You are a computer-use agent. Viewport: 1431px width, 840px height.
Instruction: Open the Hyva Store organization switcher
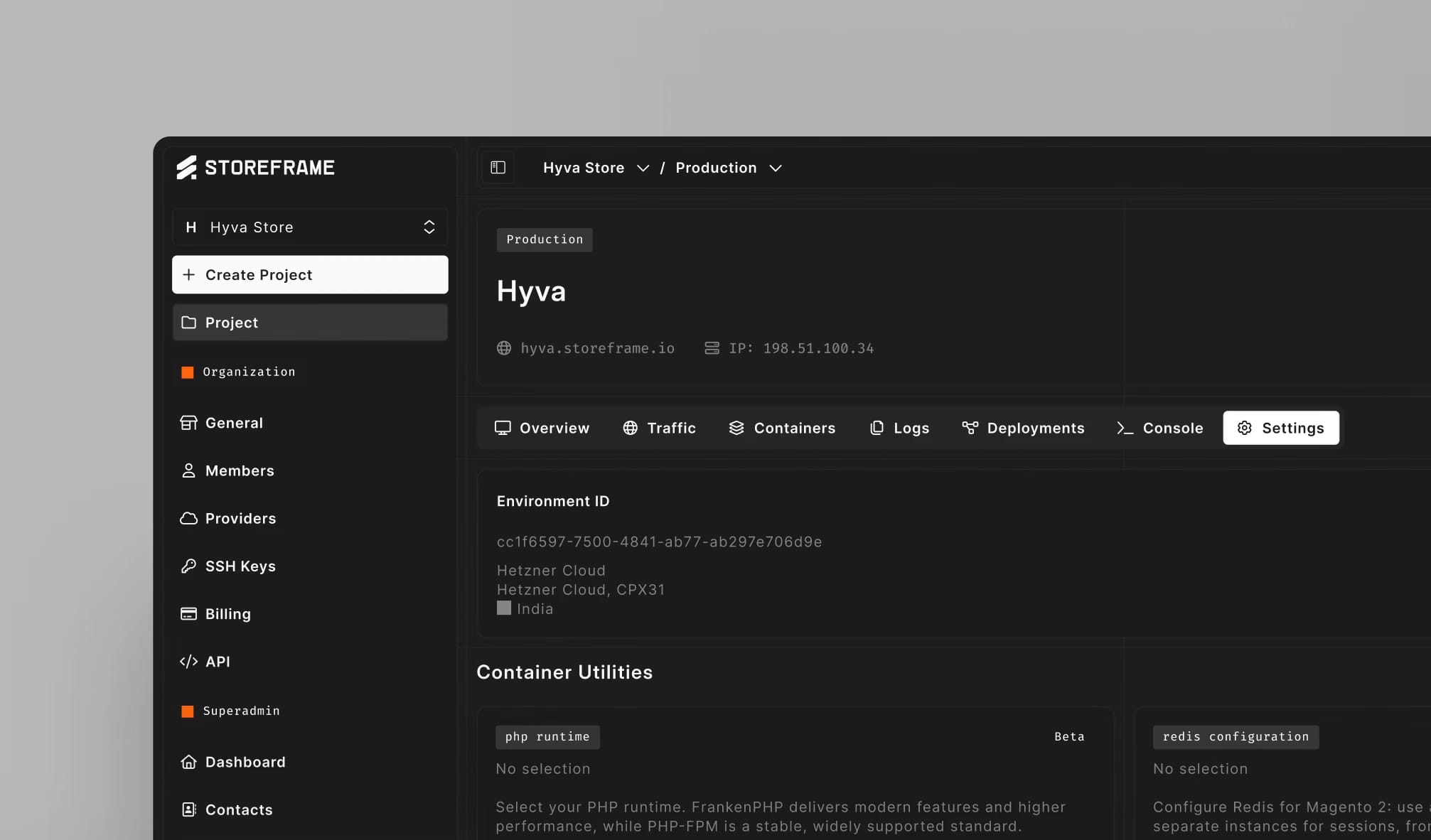pyautogui.click(x=310, y=227)
